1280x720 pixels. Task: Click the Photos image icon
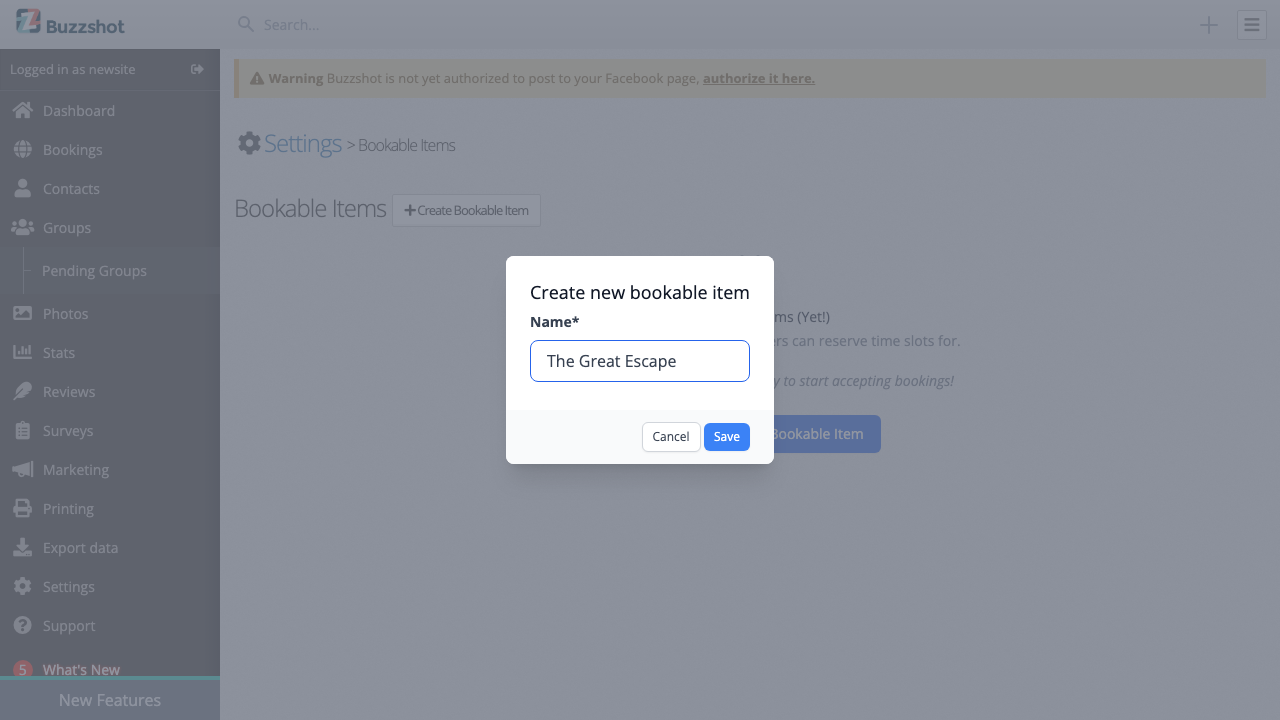pos(22,313)
